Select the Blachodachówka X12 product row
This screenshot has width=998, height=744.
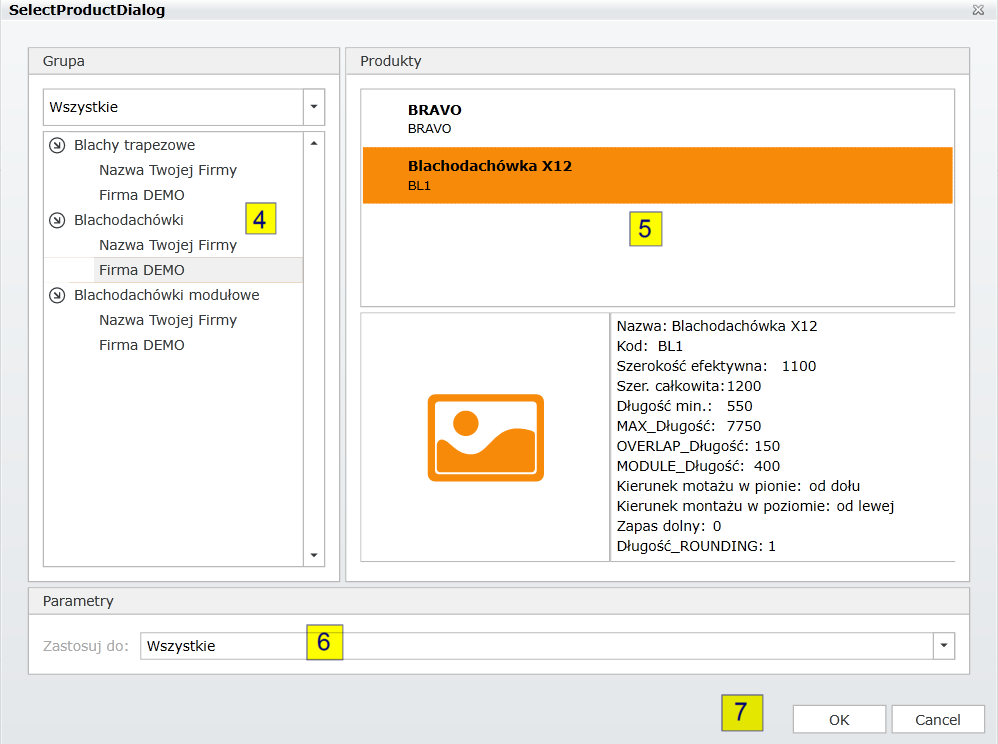tap(656, 175)
